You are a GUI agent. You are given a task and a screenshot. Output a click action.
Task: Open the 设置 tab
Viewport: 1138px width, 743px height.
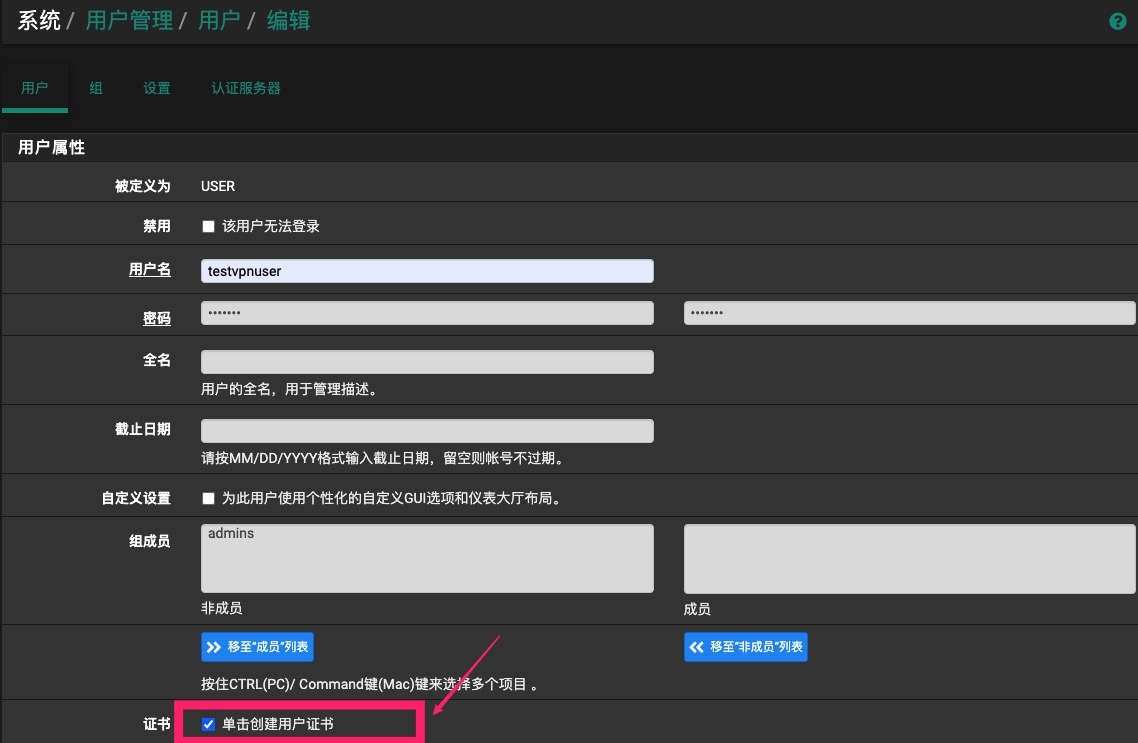pyautogui.click(x=157, y=88)
